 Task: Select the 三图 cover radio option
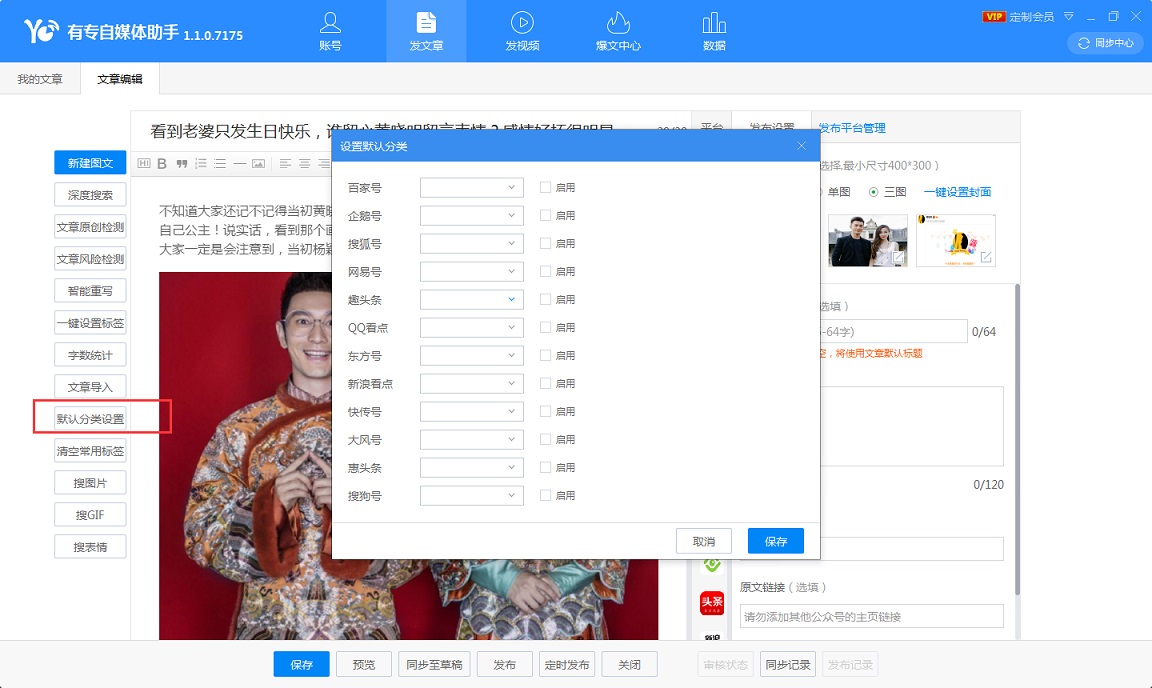(874, 192)
